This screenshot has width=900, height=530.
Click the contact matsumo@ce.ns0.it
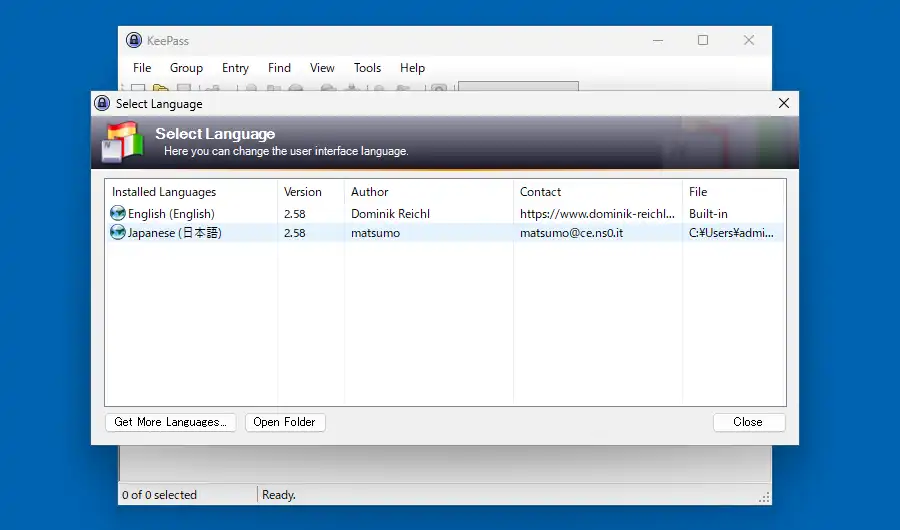[x=571, y=233]
